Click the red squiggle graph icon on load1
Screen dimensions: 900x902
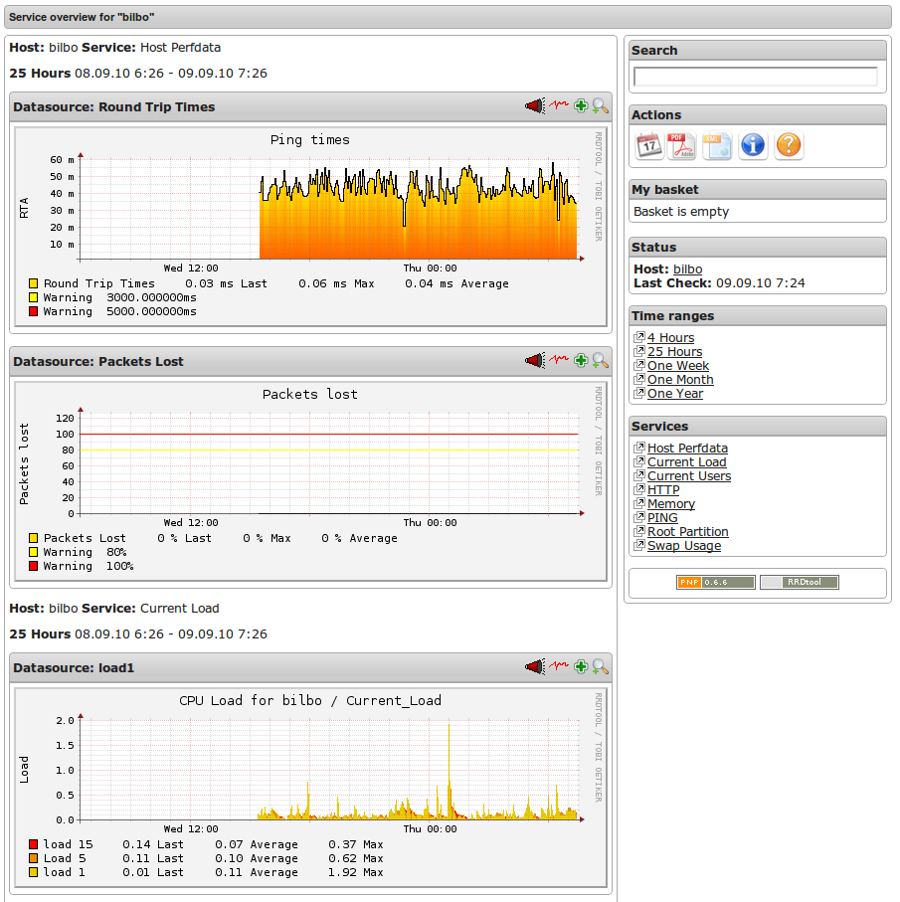click(560, 666)
